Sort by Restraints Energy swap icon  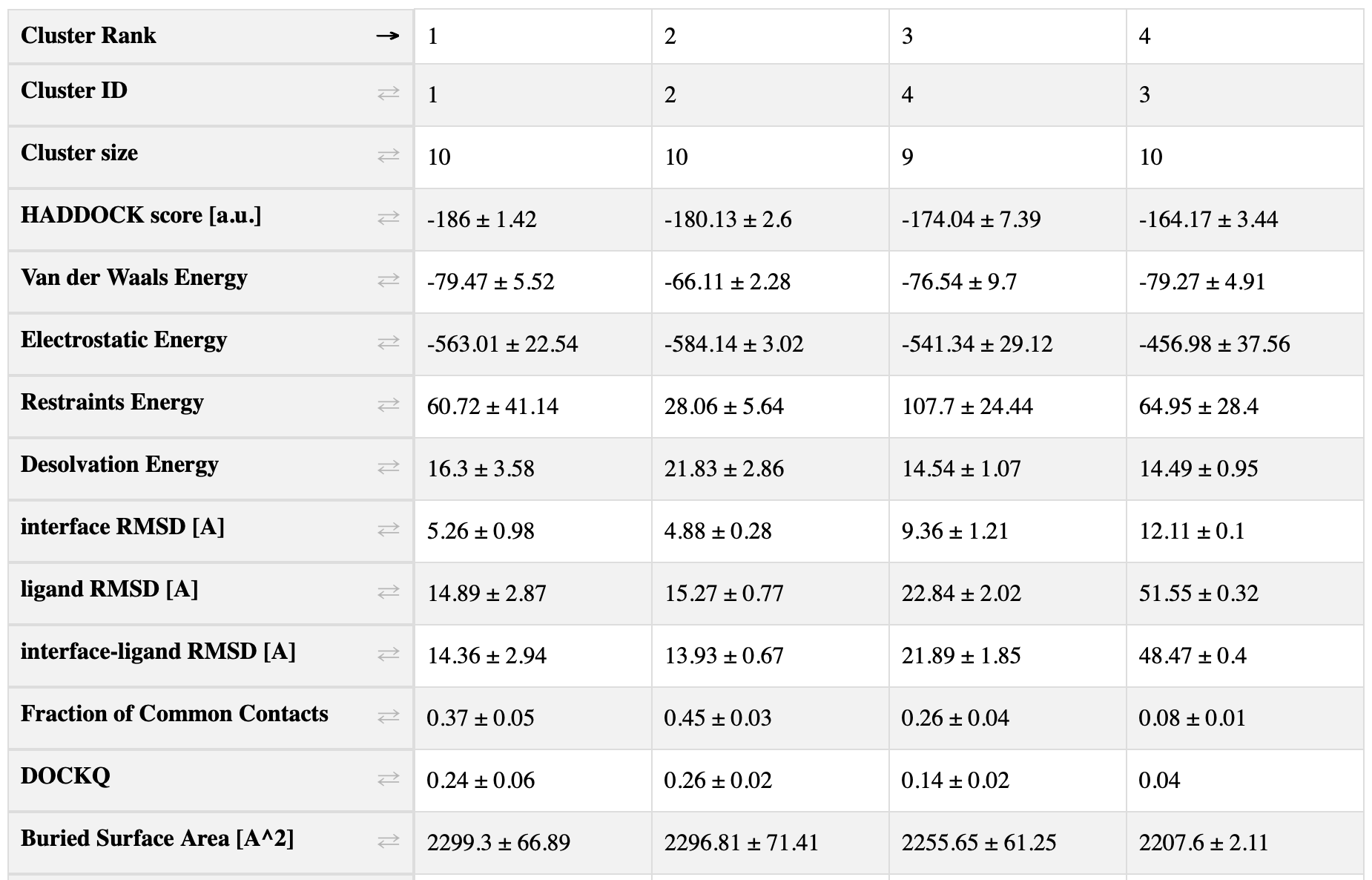point(388,405)
